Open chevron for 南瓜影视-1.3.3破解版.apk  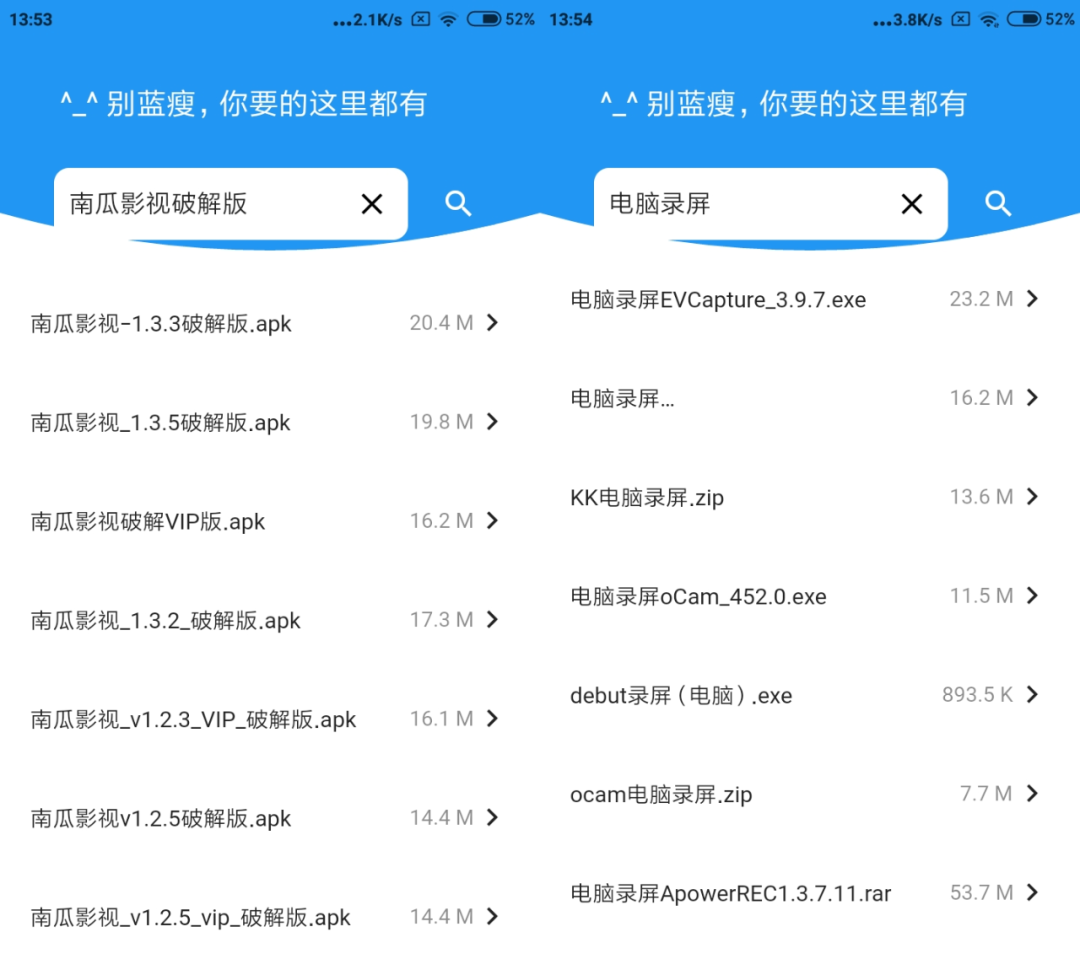[492, 322]
